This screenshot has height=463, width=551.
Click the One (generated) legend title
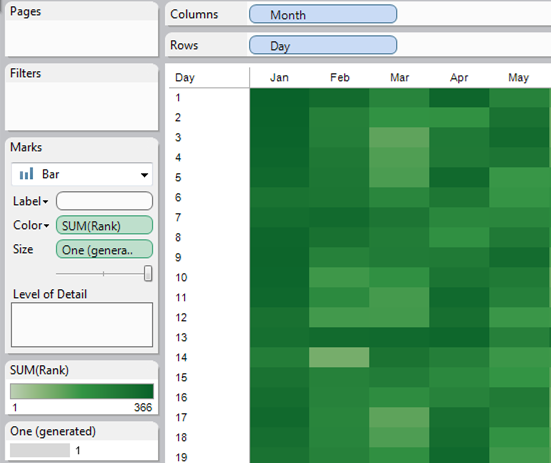click(x=53, y=431)
